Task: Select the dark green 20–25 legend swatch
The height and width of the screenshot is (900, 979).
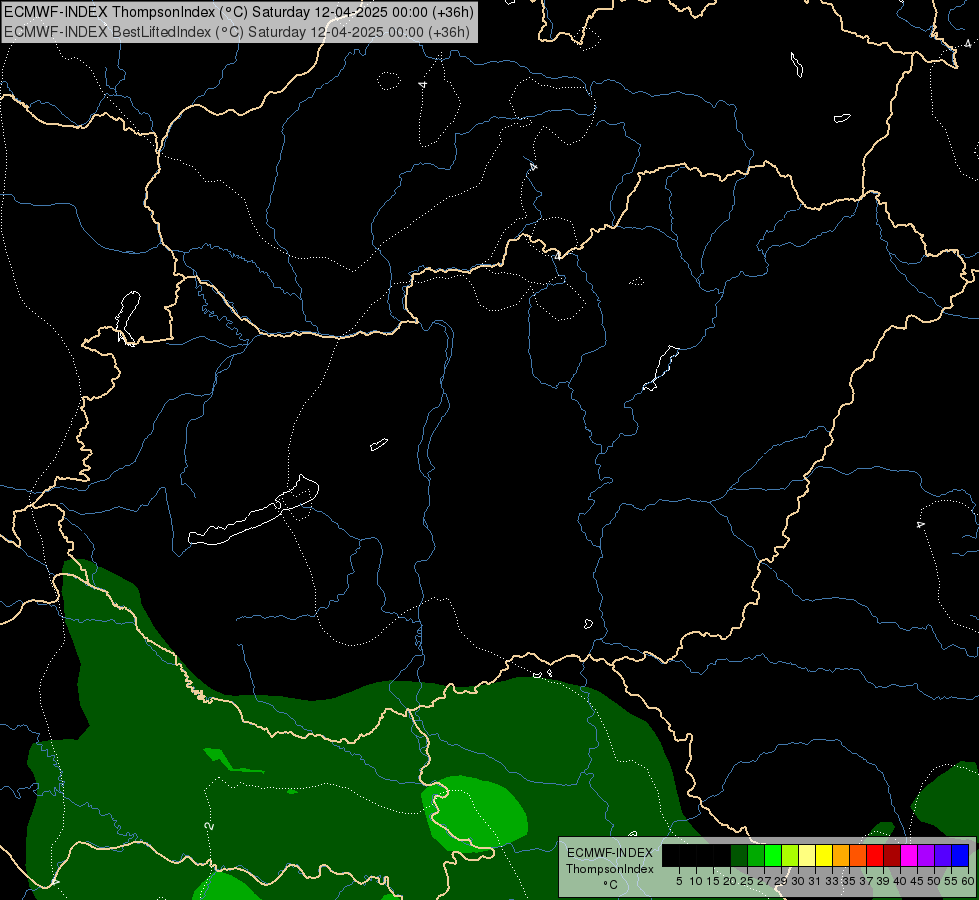Action: pyautogui.click(x=739, y=855)
